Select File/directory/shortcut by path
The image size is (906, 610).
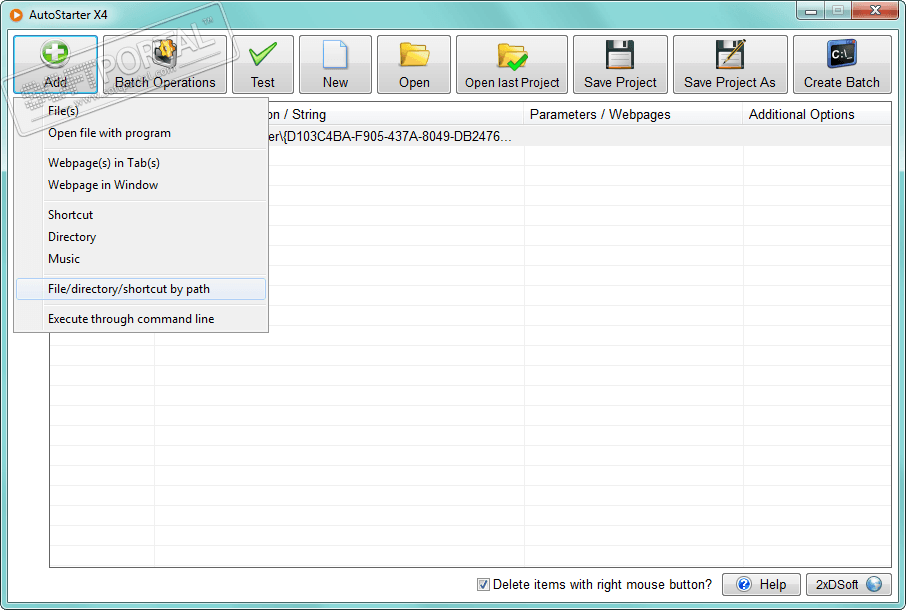click(x=141, y=289)
